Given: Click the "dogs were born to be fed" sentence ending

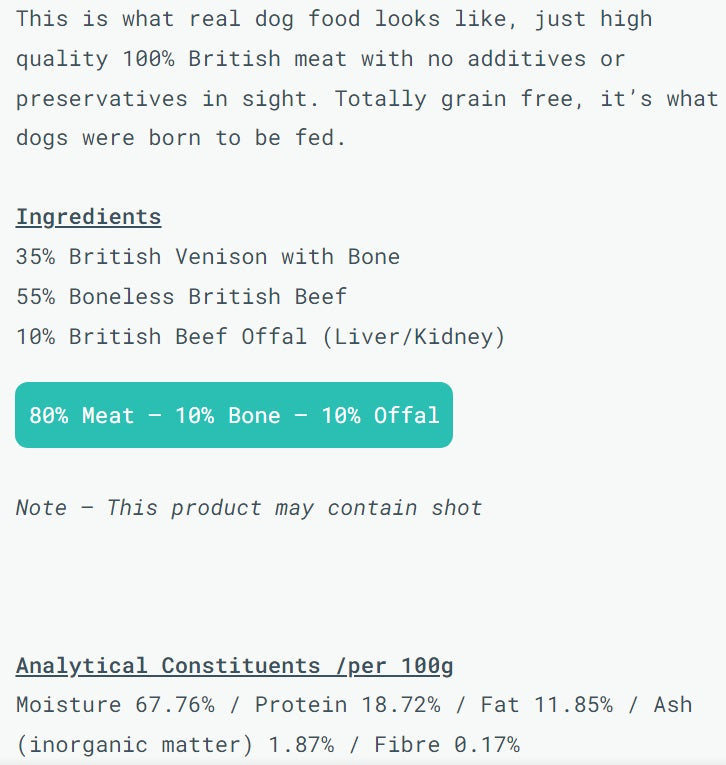Looking at the screenshot, I should 180,139.
